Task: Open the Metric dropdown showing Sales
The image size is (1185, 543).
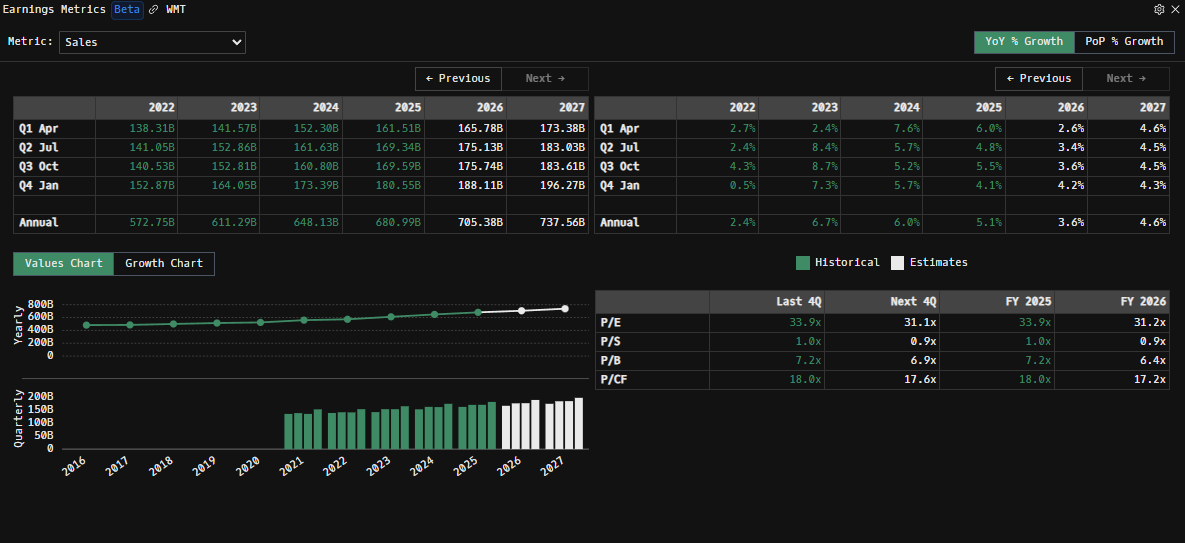Action: pos(152,42)
